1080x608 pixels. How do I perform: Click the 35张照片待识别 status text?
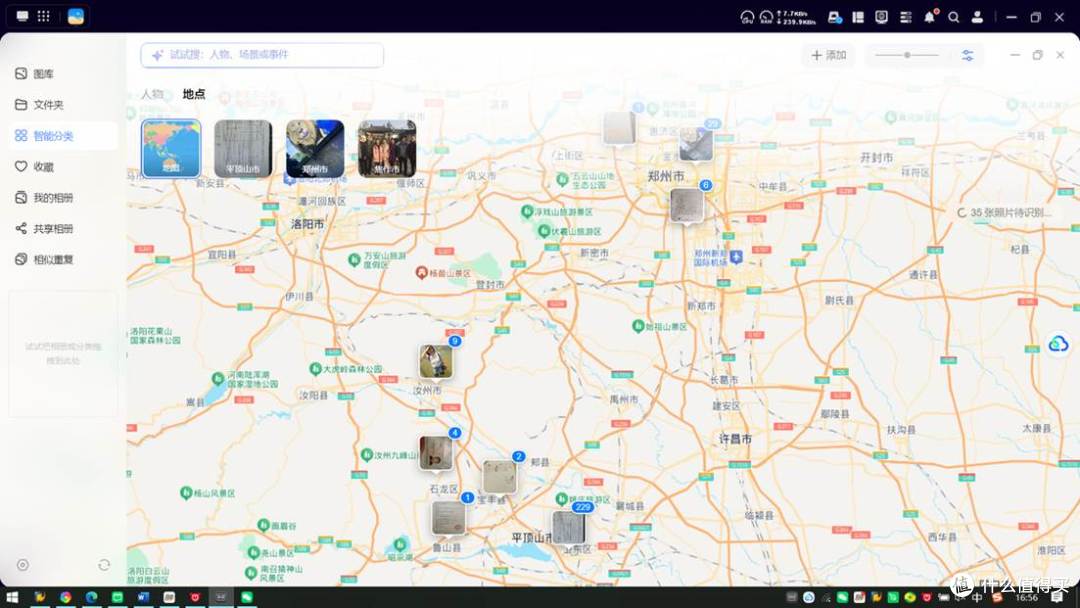1010,213
